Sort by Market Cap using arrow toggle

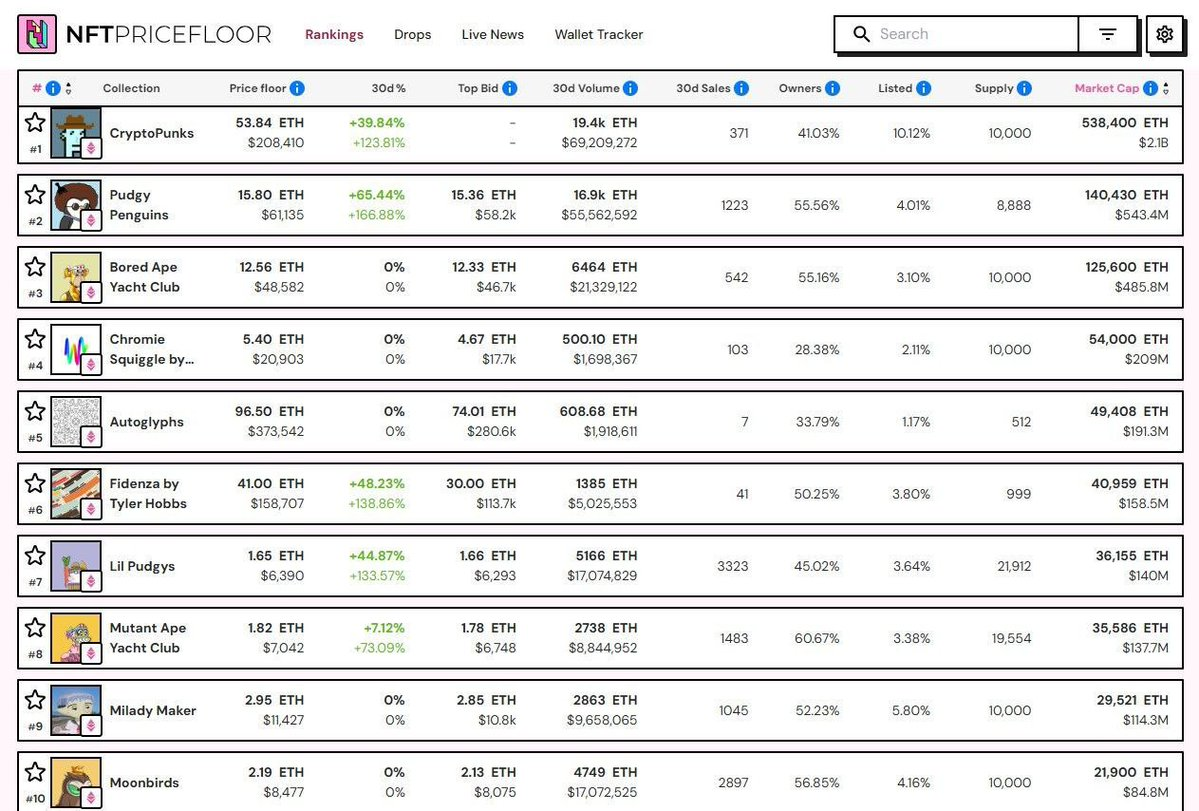point(1166,88)
